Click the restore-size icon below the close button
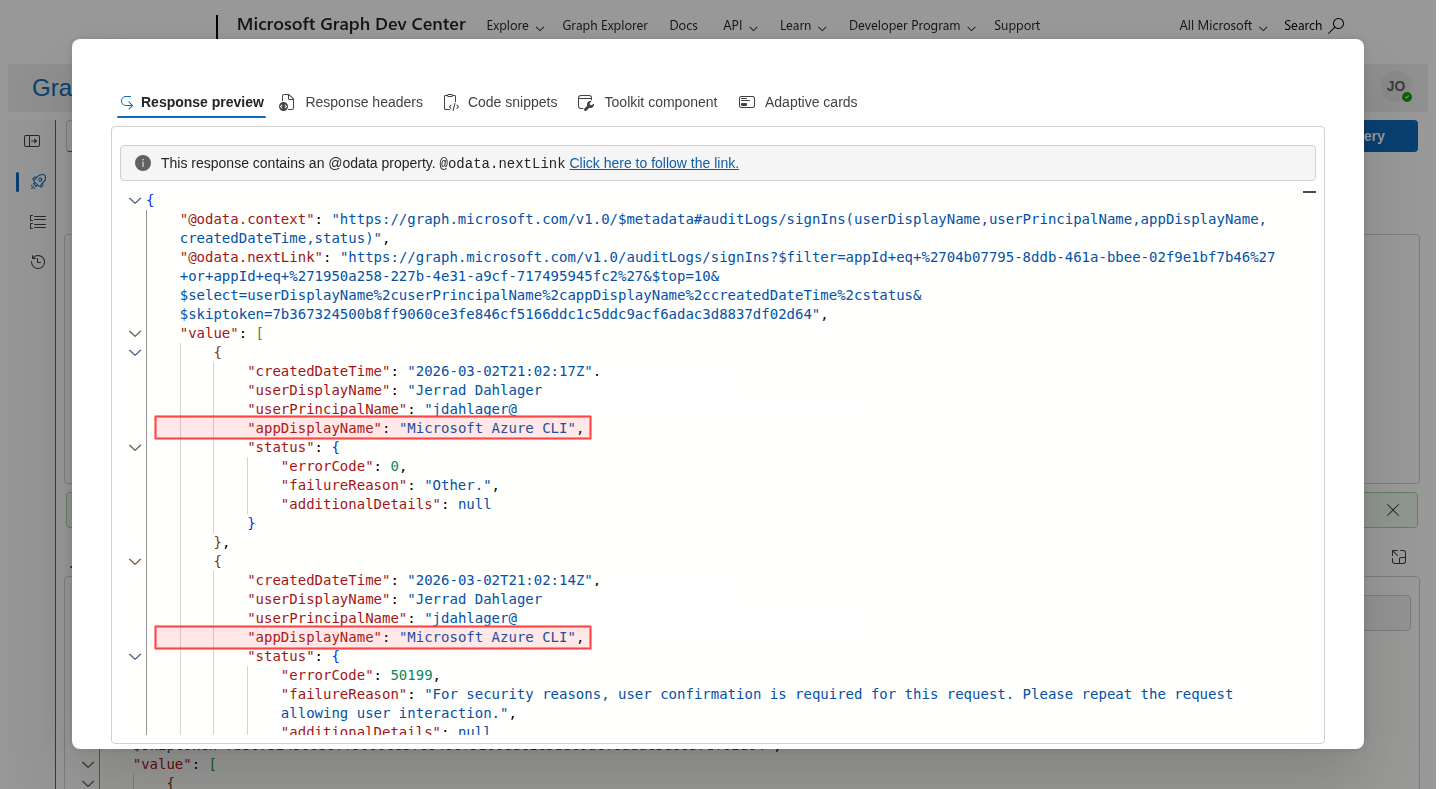1451x789 pixels. 1398,557
